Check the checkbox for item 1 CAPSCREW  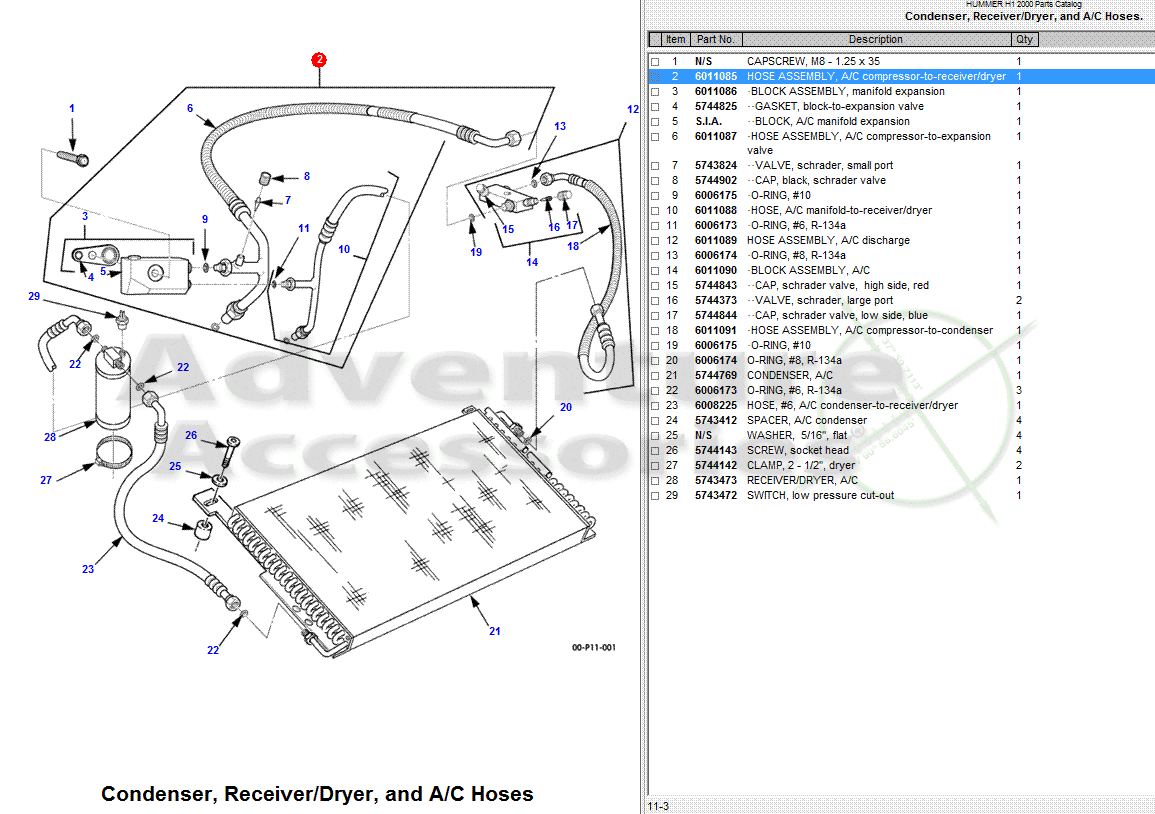656,61
